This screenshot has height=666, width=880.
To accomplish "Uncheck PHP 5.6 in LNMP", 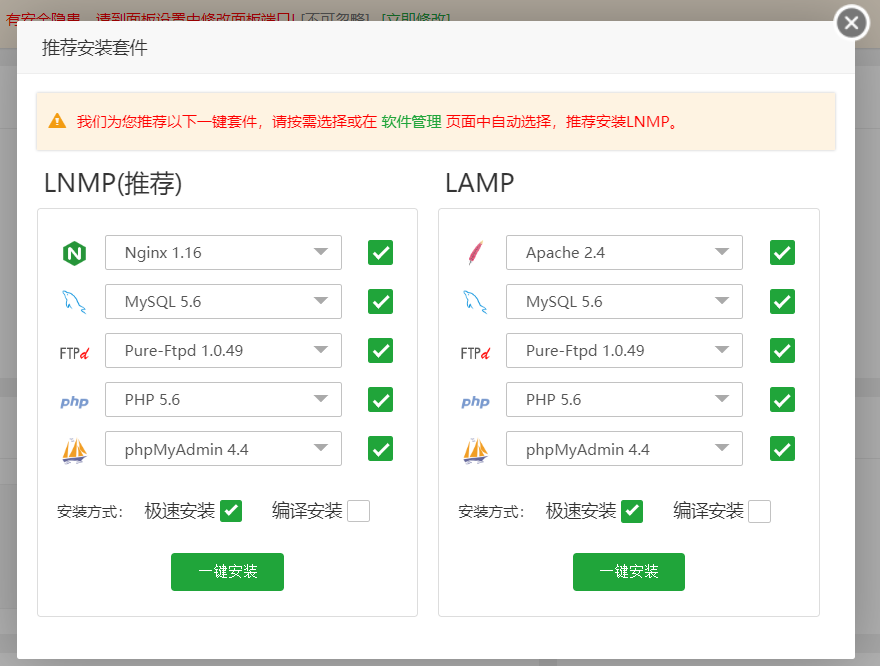I will pos(381,399).
